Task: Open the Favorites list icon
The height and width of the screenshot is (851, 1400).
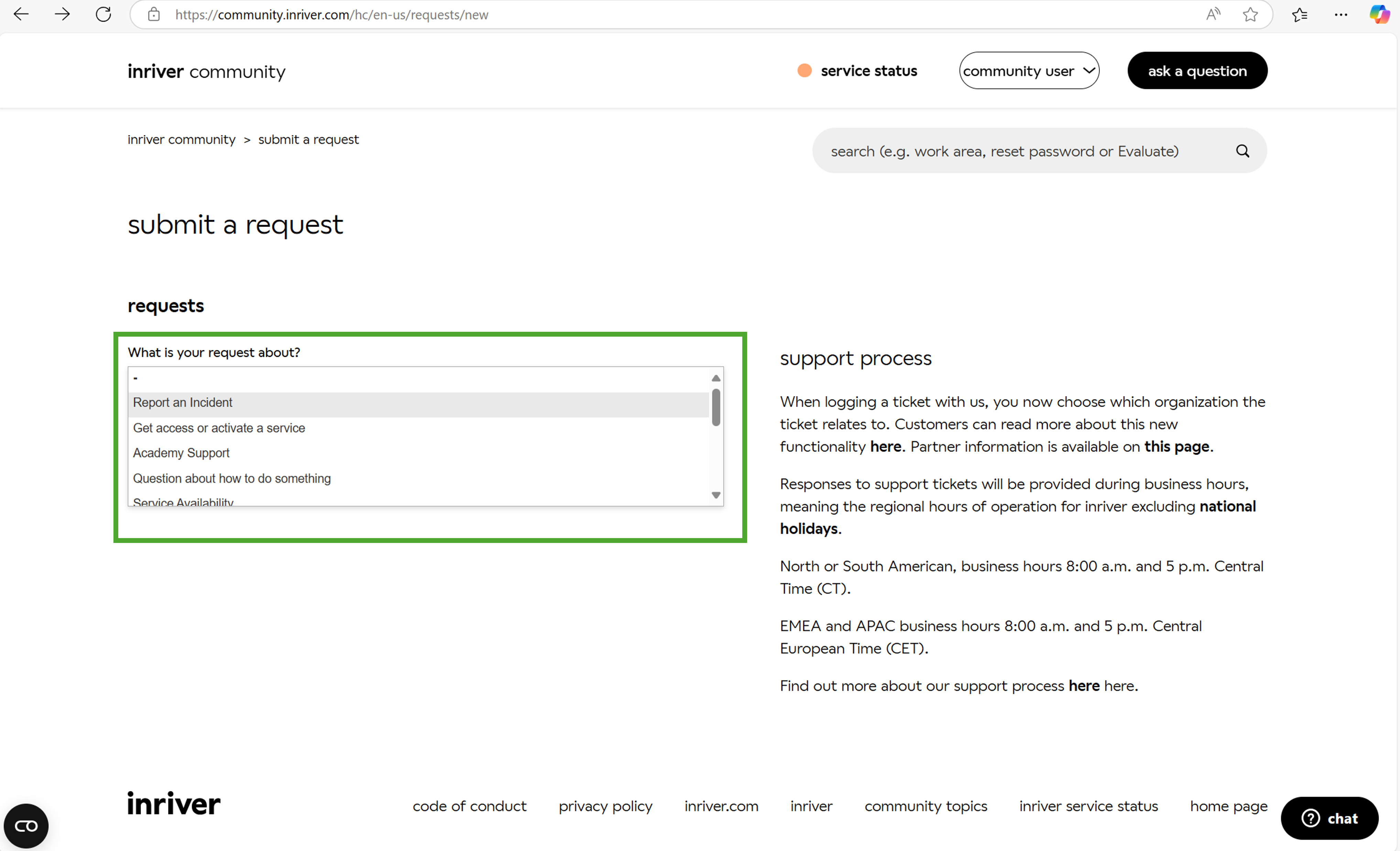Action: click(x=1299, y=15)
